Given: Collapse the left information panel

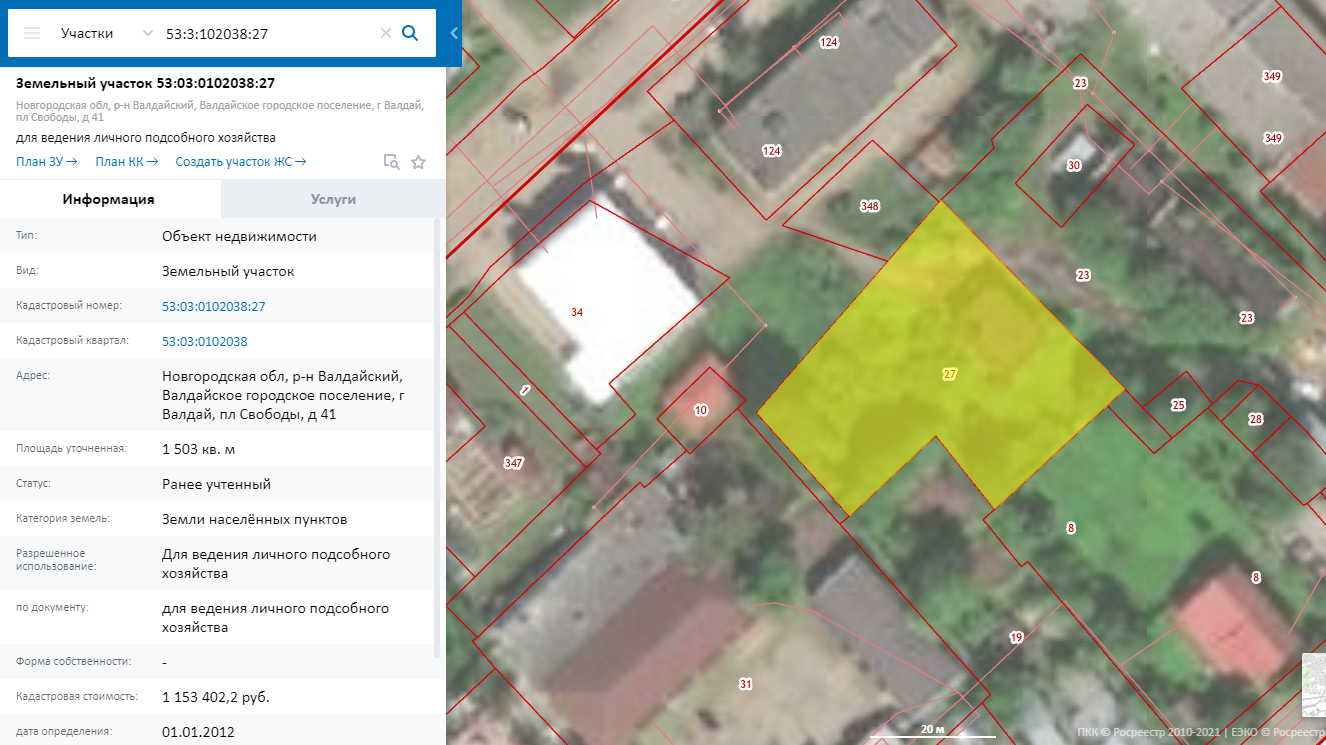Looking at the screenshot, I should click(x=453, y=33).
